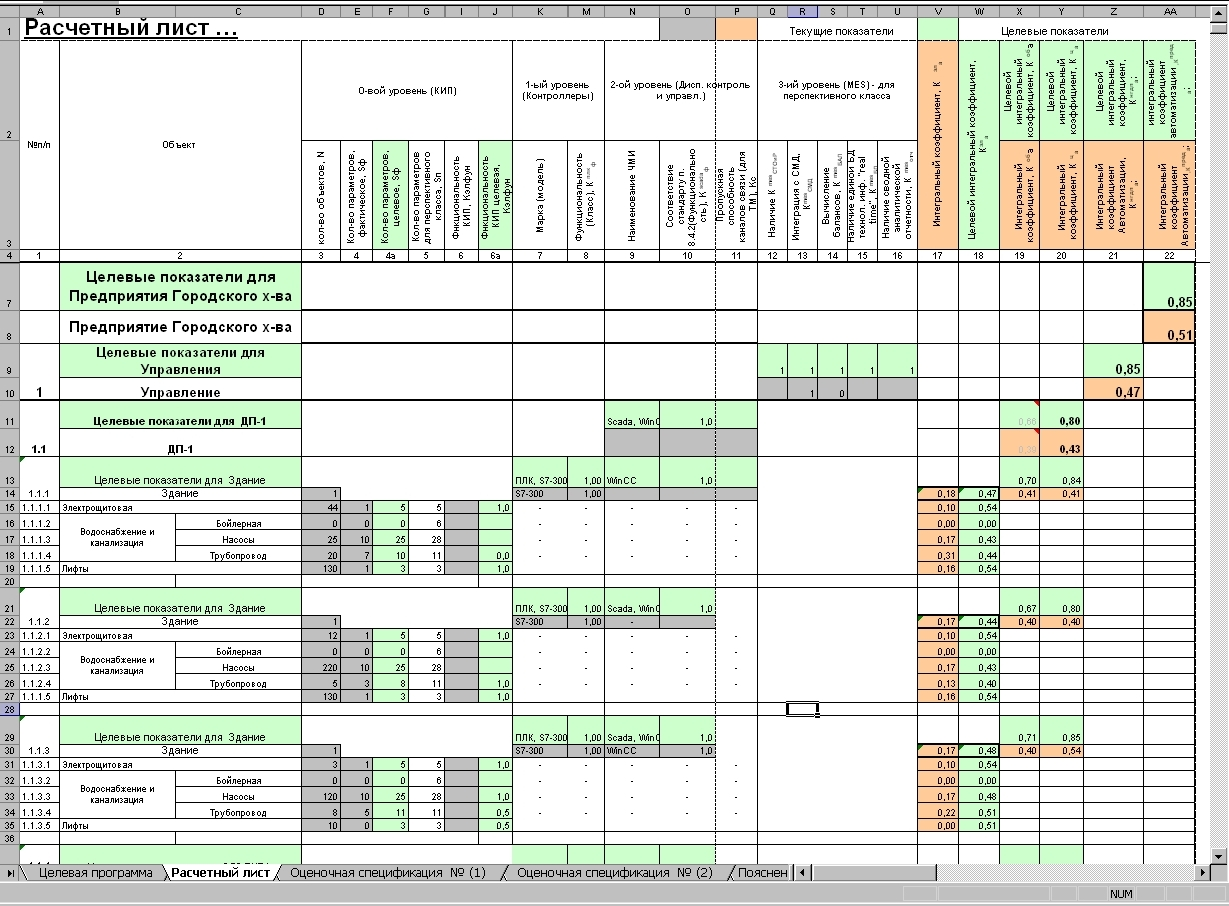Select the 'Расчетный лист' sheet tab
The image size is (1229, 906).
[220, 873]
